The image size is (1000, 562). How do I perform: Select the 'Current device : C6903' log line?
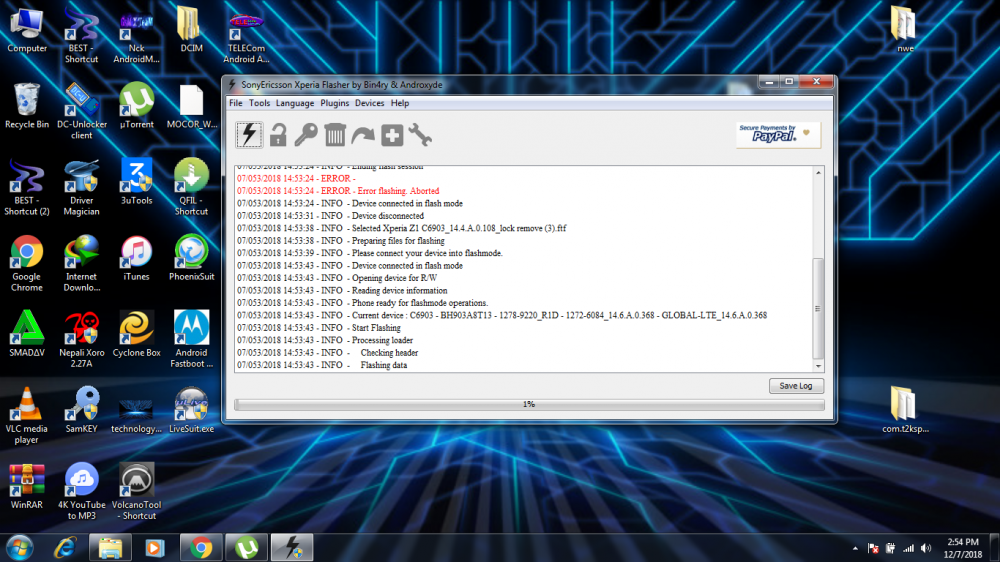tap(502, 315)
